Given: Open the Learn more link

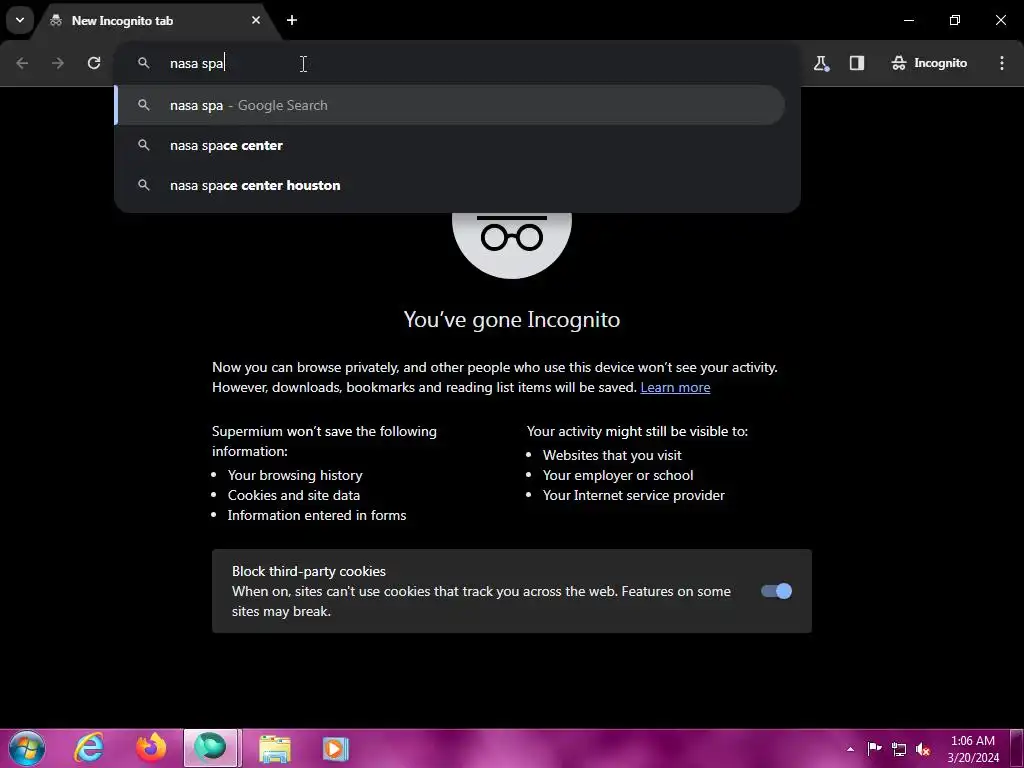Looking at the screenshot, I should click(675, 387).
